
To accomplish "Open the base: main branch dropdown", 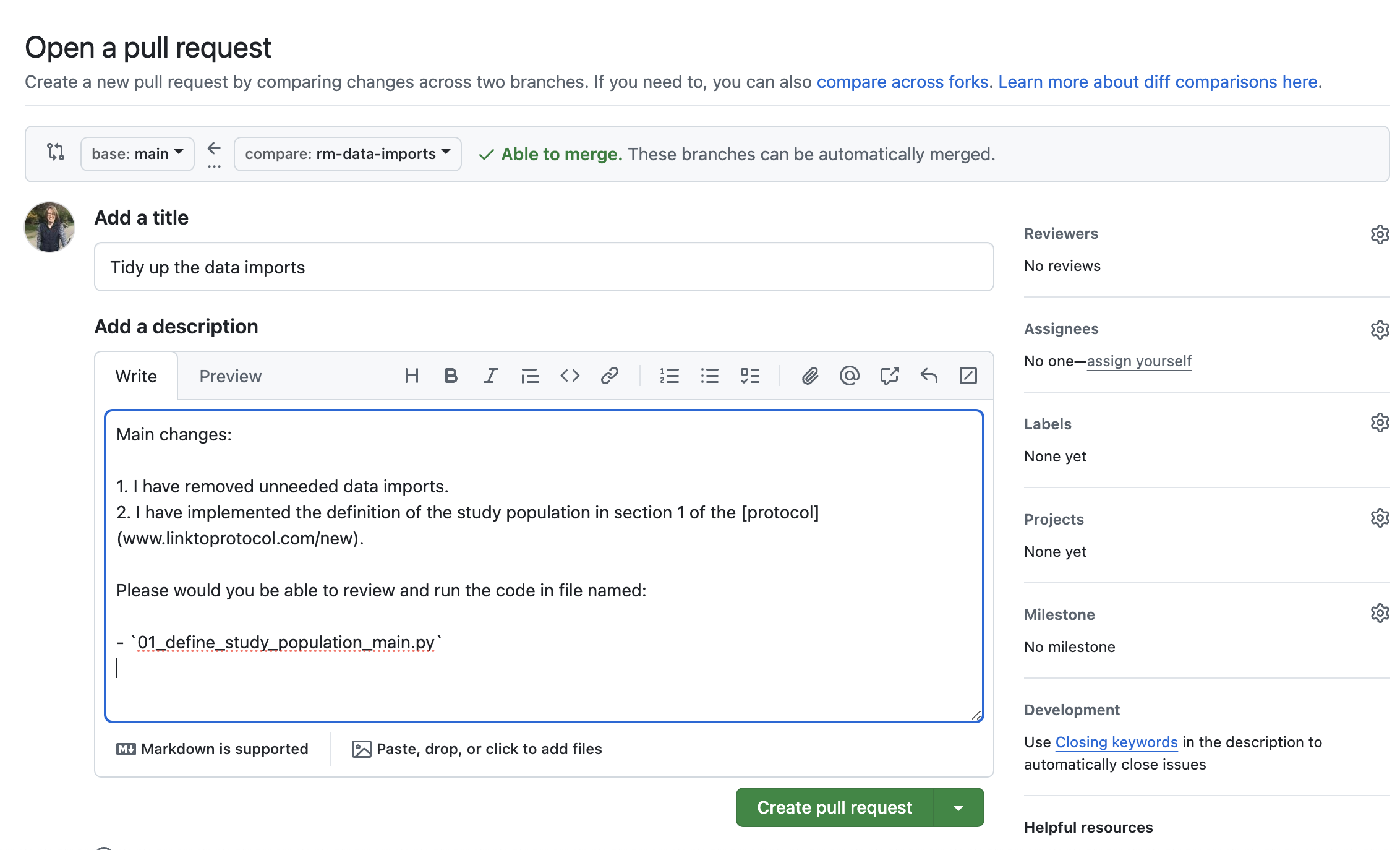I will 137,153.
